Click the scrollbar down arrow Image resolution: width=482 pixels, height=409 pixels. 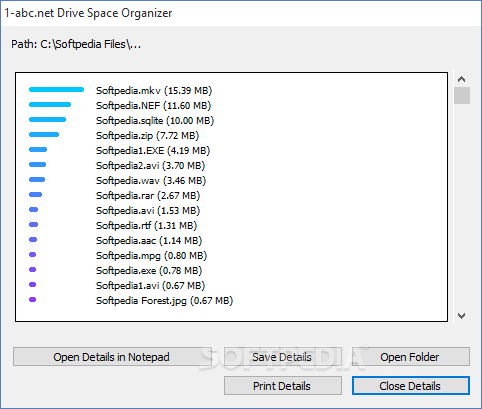[x=461, y=315]
